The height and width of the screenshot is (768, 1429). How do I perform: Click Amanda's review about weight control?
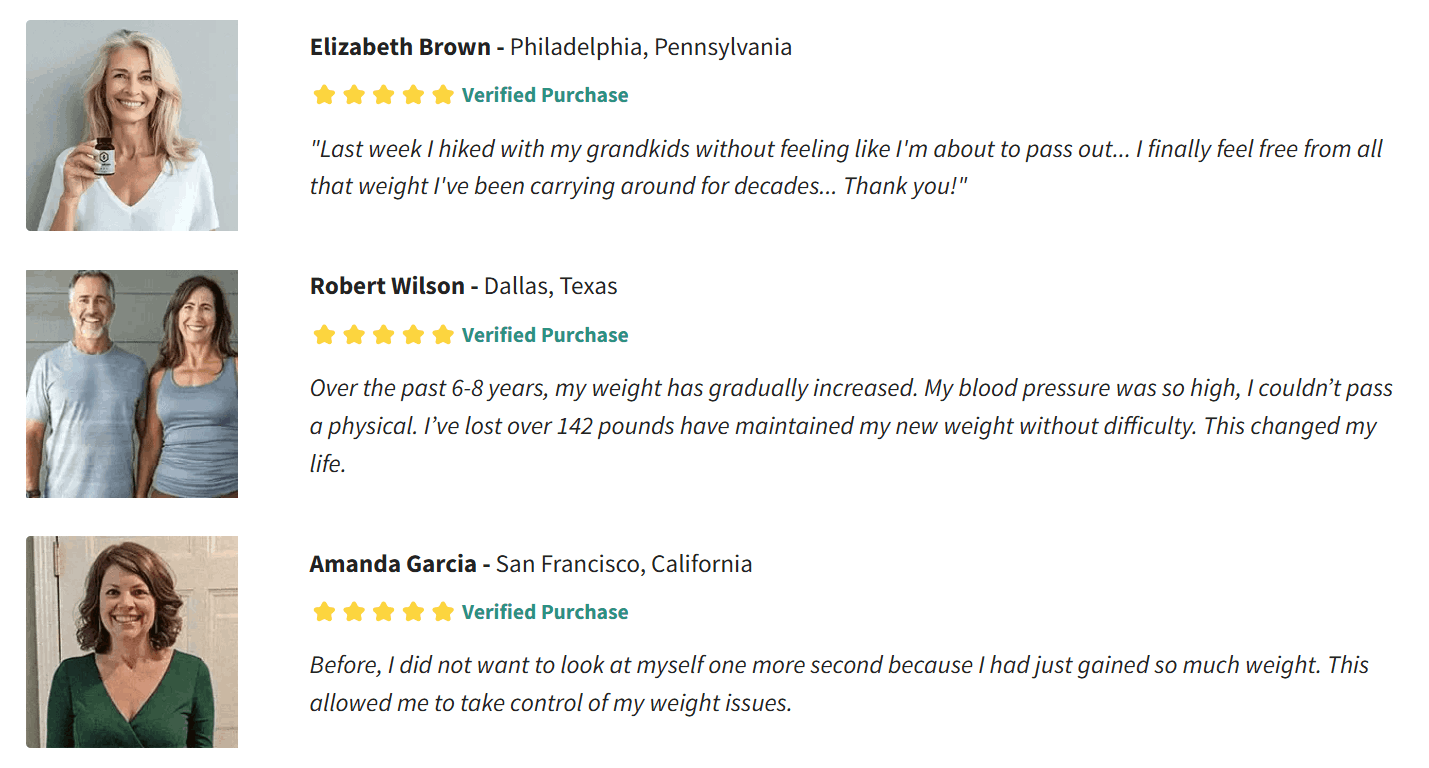pos(839,684)
